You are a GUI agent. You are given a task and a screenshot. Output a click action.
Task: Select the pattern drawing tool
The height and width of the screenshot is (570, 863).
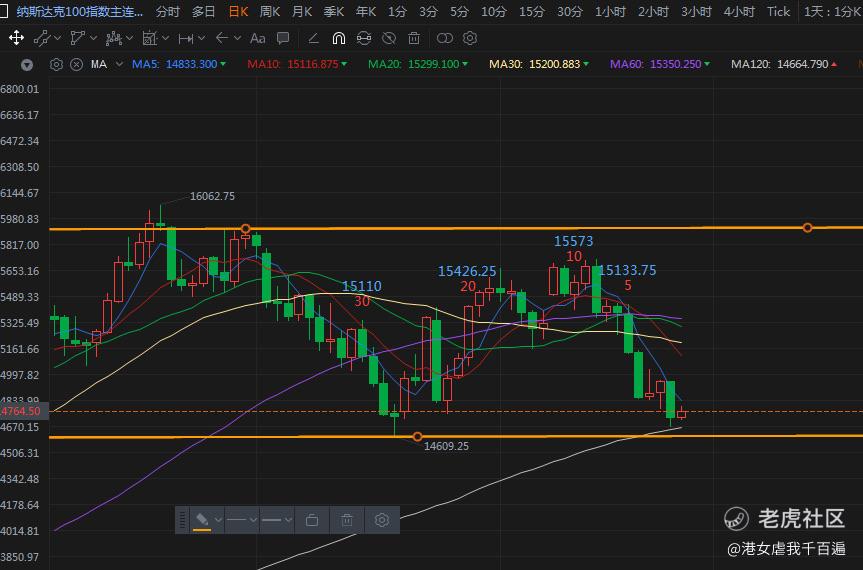113,38
